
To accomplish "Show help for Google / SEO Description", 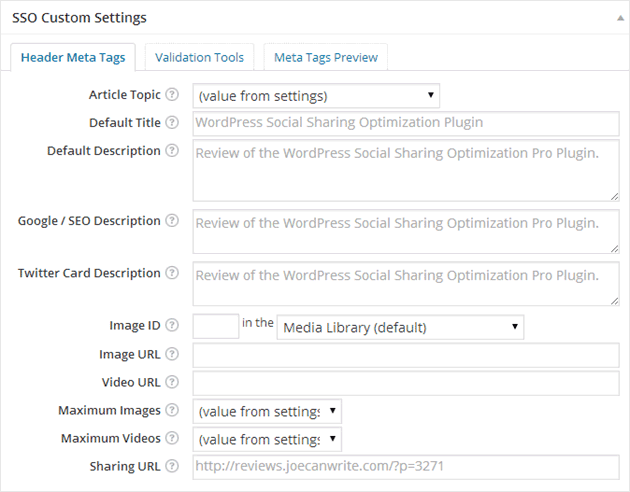I will pos(172,220).
